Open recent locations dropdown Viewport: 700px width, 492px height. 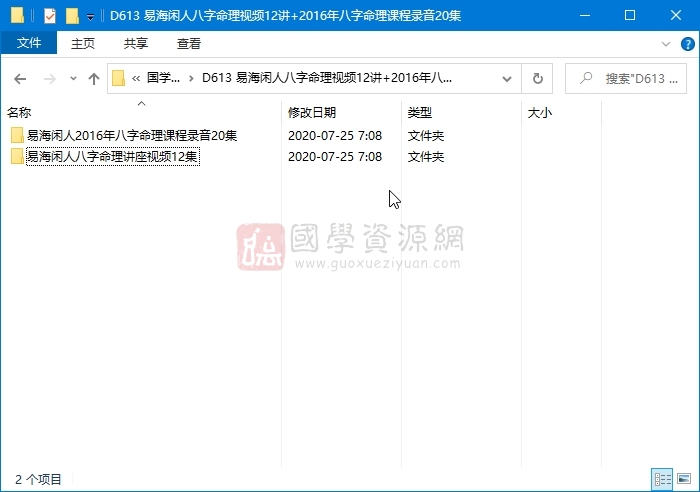(73, 79)
